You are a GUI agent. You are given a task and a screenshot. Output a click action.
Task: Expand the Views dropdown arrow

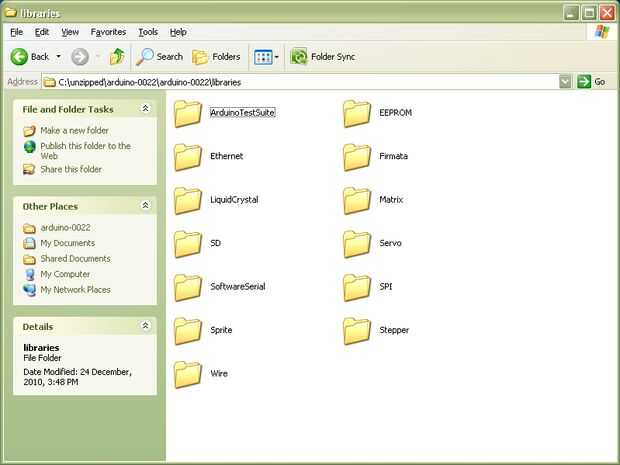tap(276, 57)
